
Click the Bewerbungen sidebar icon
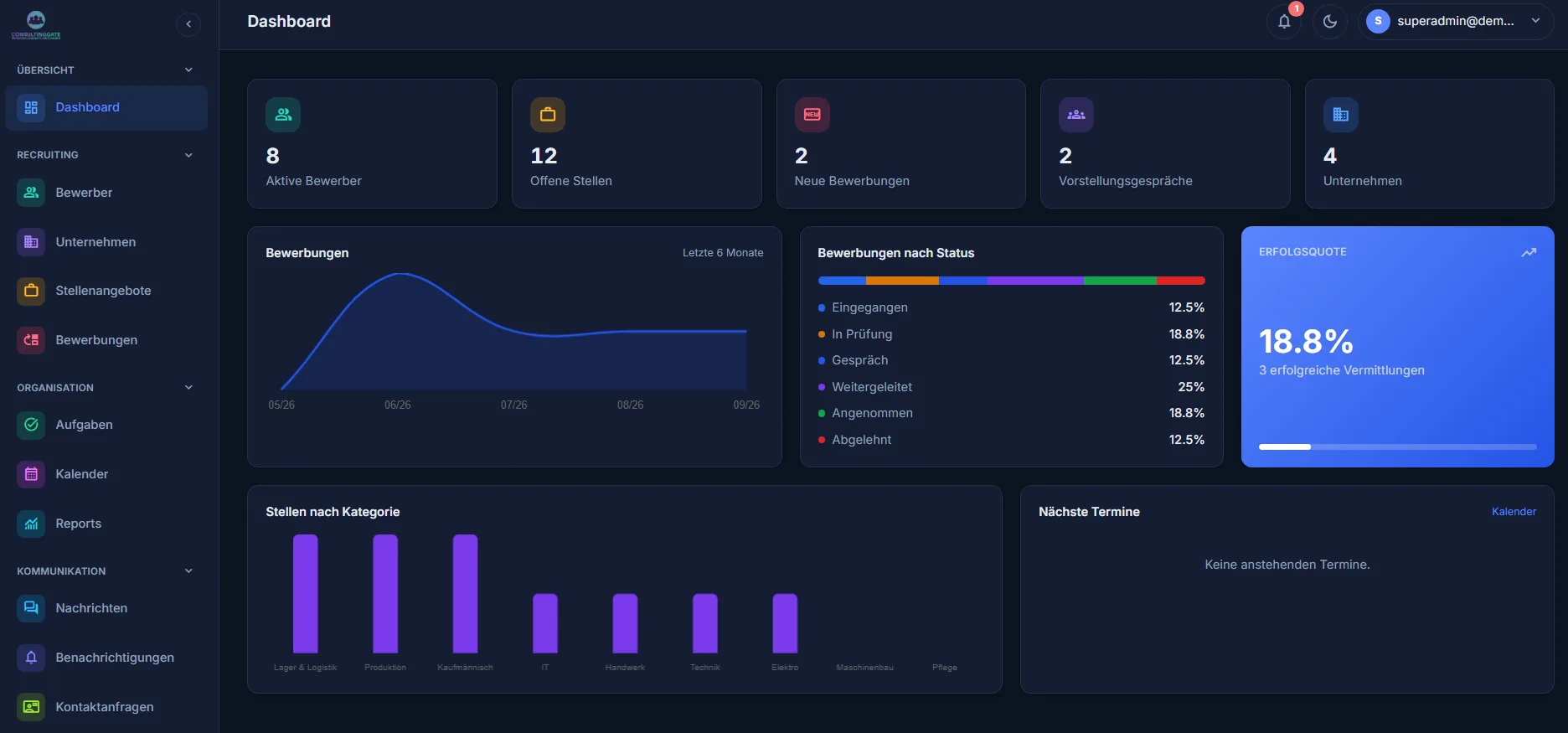pyautogui.click(x=31, y=340)
